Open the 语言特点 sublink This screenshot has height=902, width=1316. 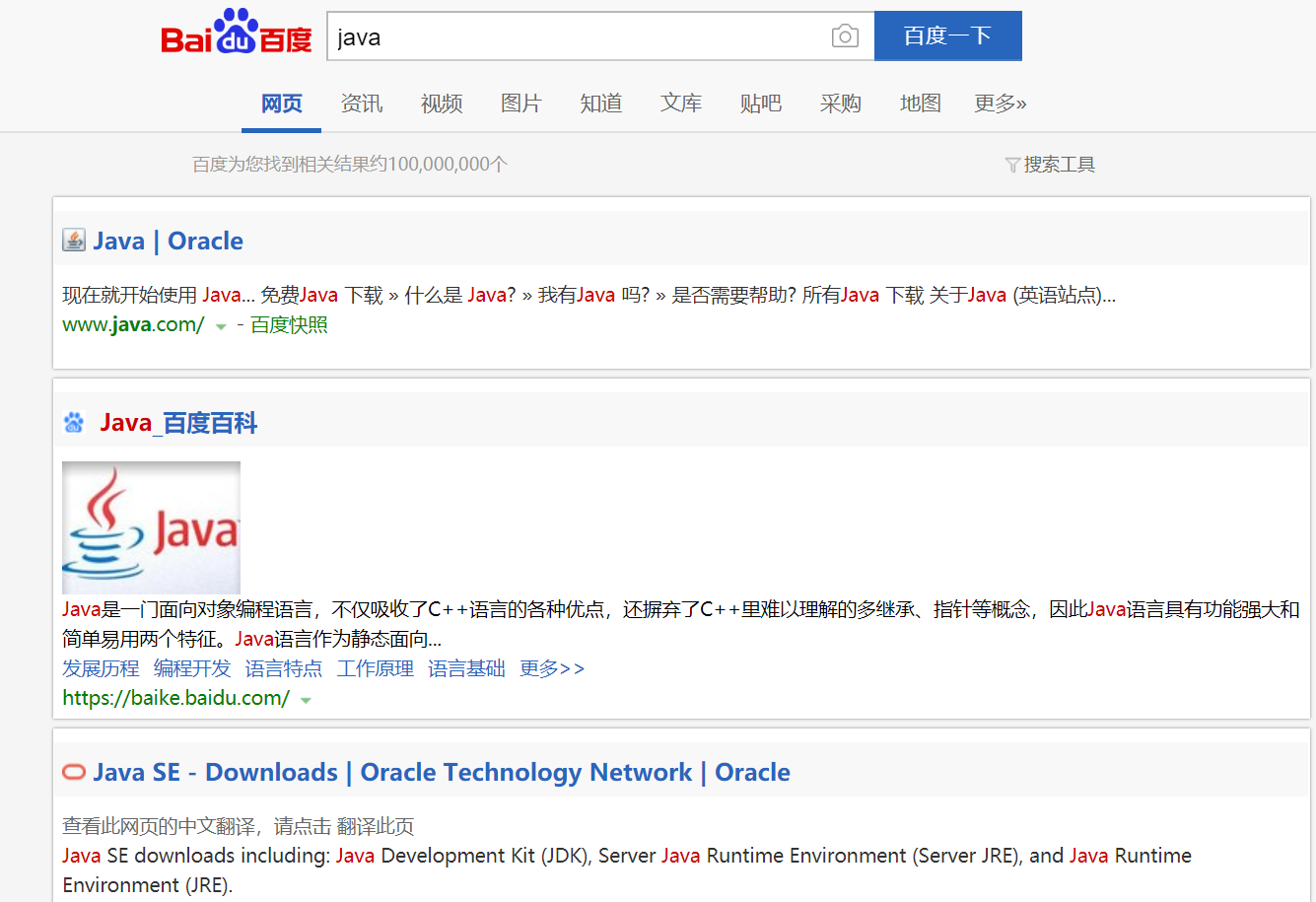[284, 668]
